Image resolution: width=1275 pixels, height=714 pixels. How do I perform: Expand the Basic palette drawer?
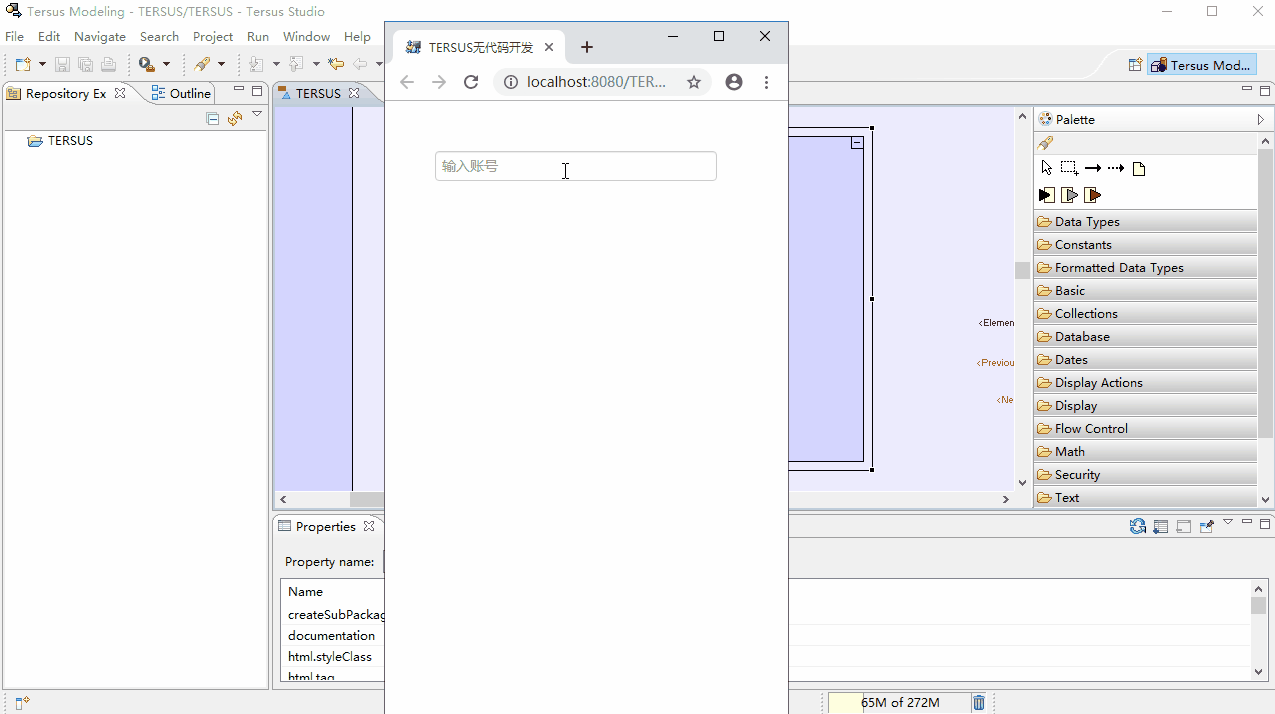pos(1145,291)
